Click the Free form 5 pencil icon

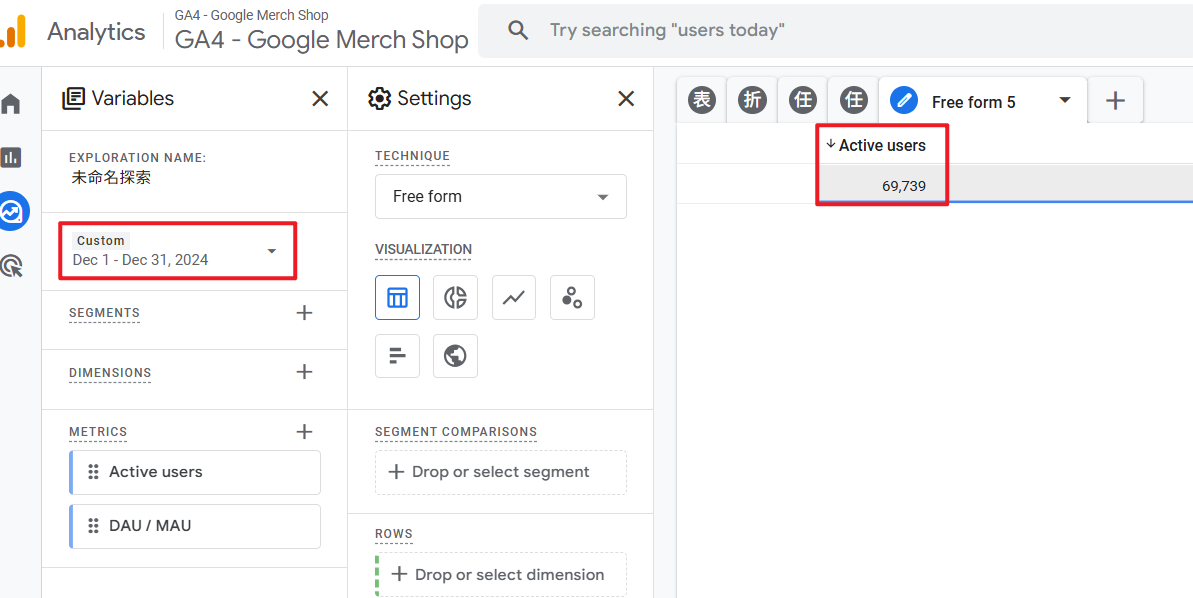coord(904,101)
